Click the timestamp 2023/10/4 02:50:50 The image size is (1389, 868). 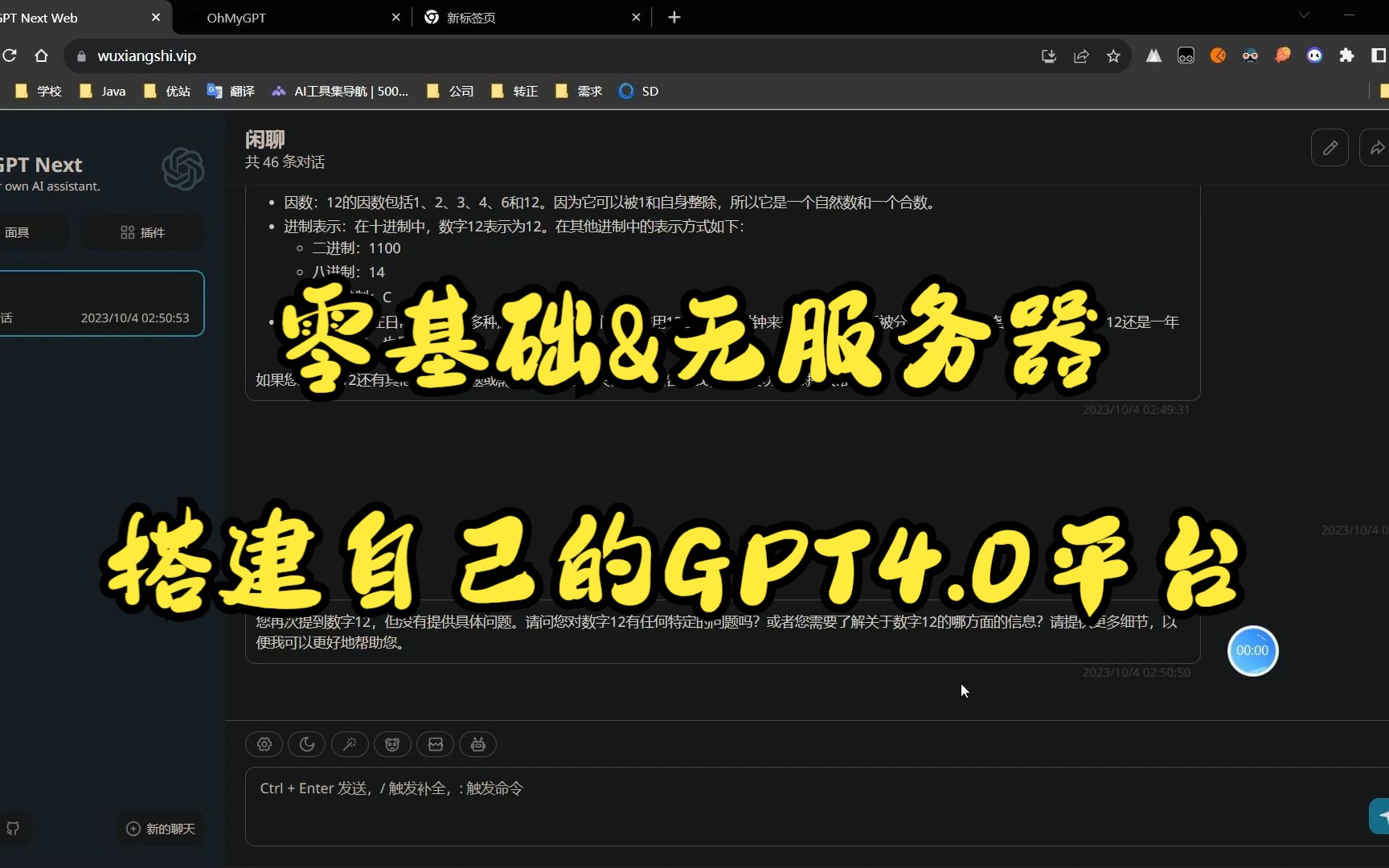pos(1136,673)
